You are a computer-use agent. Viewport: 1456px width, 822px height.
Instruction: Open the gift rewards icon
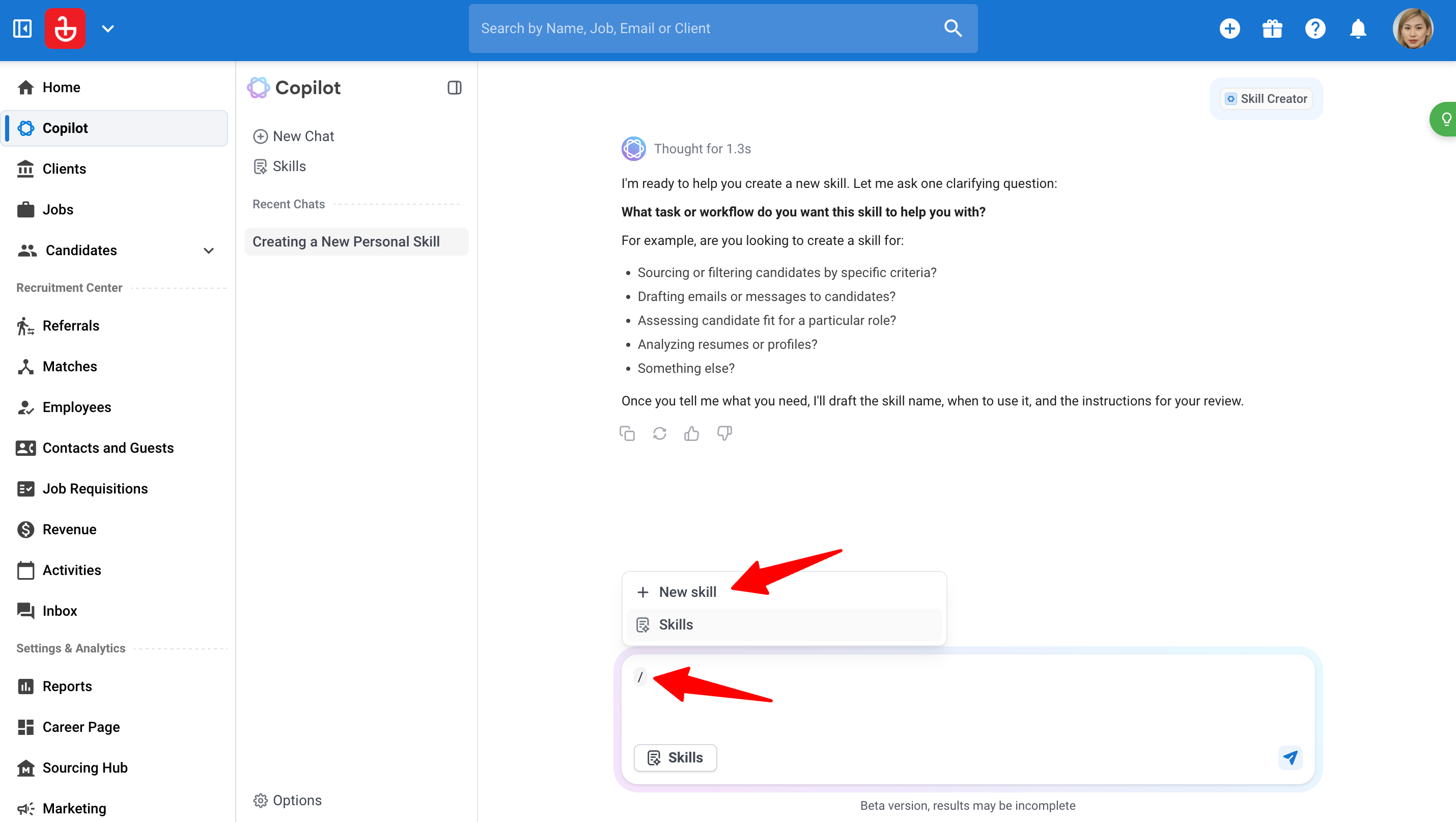(x=1272, y=29)
